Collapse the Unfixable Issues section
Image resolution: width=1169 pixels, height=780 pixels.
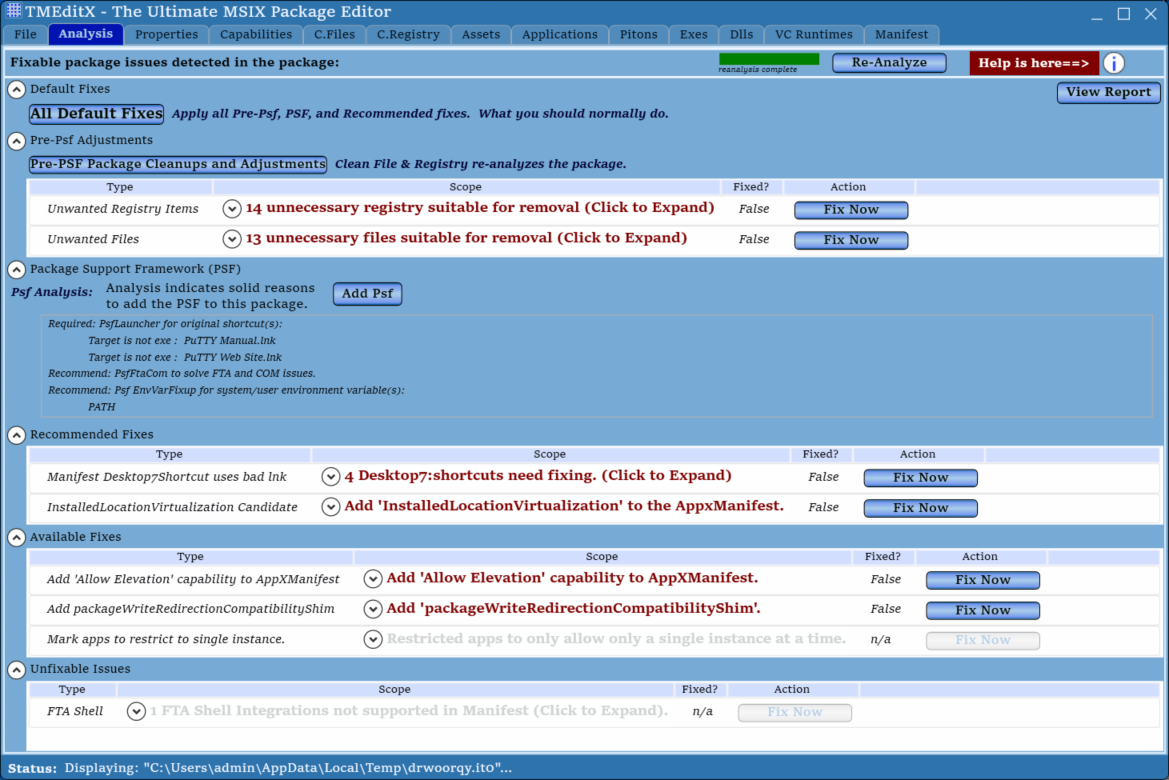[x=16, y=669]
